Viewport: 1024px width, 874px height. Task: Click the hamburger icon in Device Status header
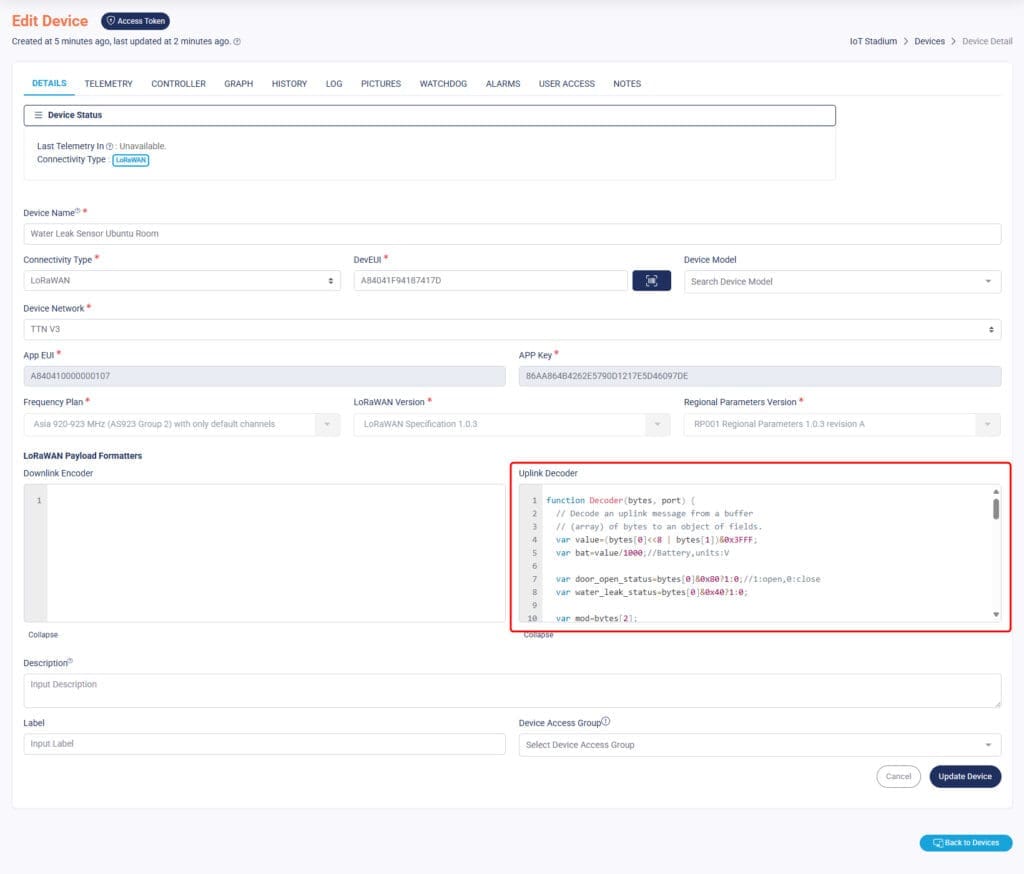[38, 115]
